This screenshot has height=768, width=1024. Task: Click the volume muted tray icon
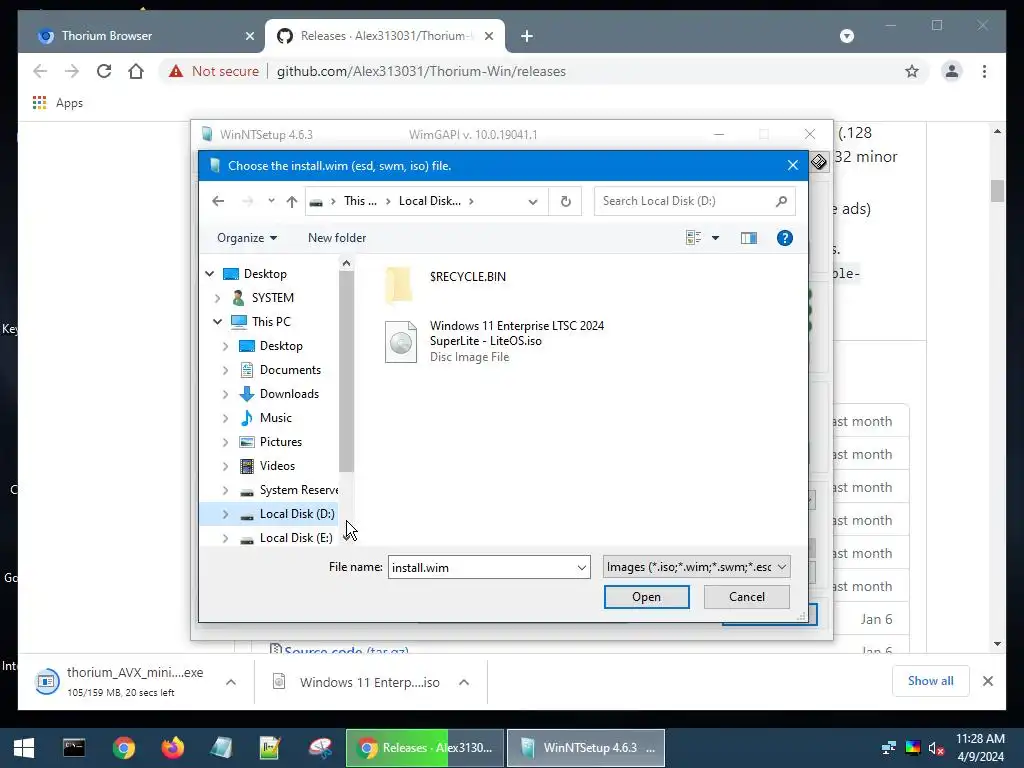pos(936,748)
